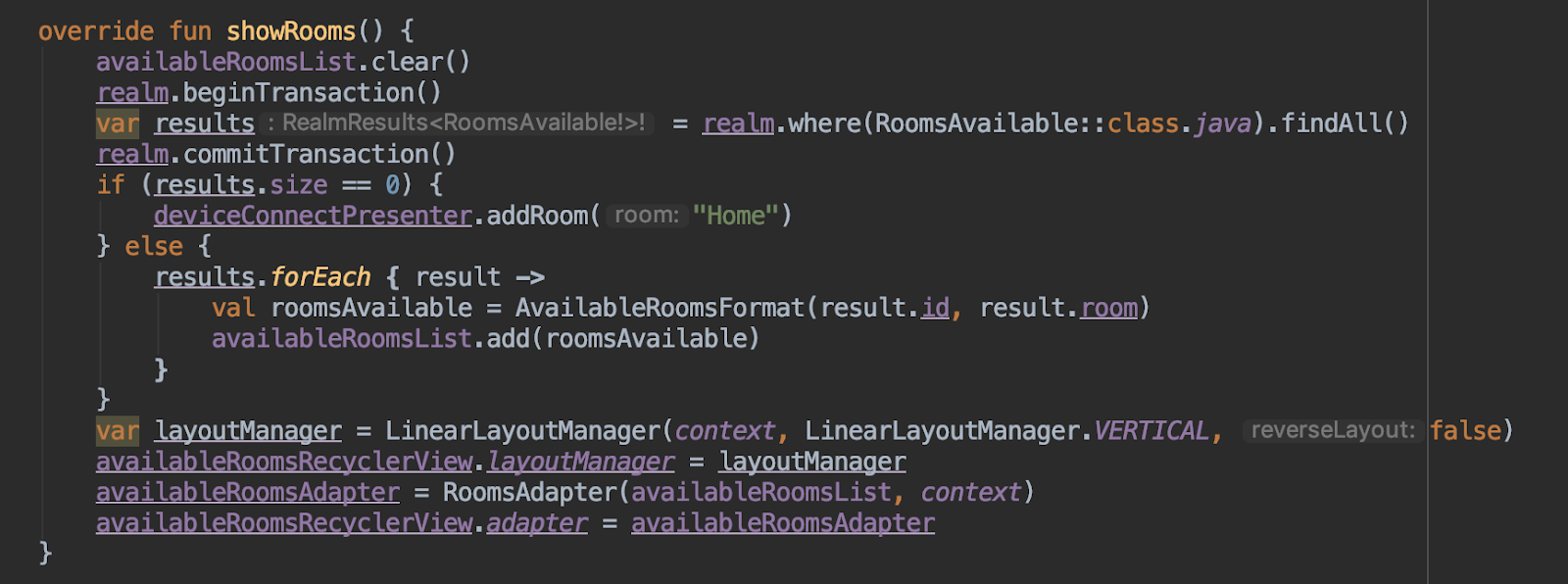This screenshot has height=584, width=1568.
Task: Click AvailableRoomsFormat constructor call
Action: point(660,308)
